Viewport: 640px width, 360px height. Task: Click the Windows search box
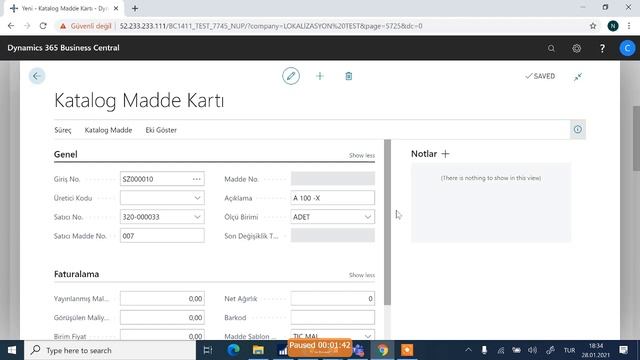click(x=111, y=350)
